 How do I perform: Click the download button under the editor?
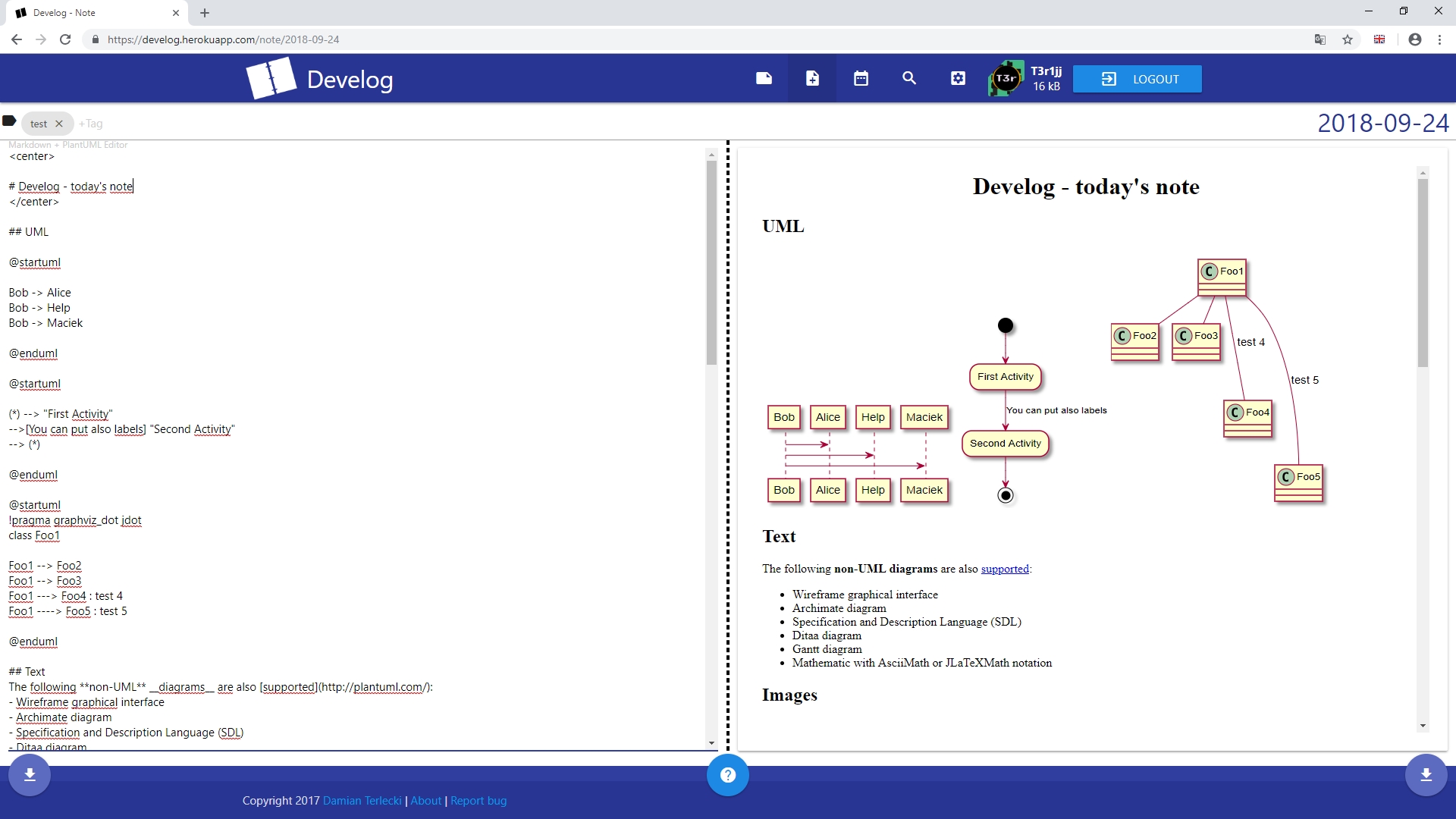(30, 774)
